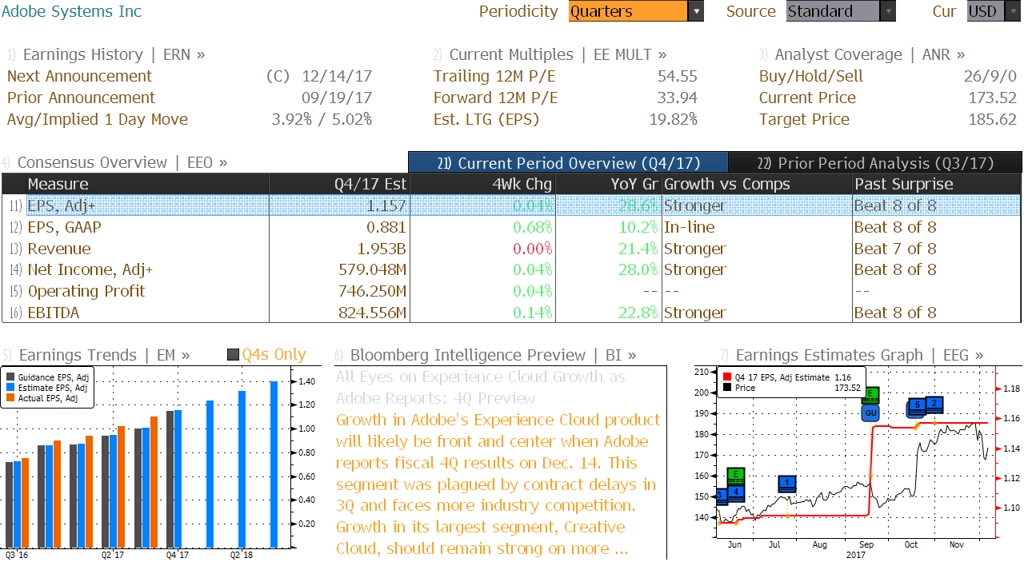Switch to Current Period Overview (Q4/17) tab
Viewport: 1024px width, 562px height.
(568, 163)
